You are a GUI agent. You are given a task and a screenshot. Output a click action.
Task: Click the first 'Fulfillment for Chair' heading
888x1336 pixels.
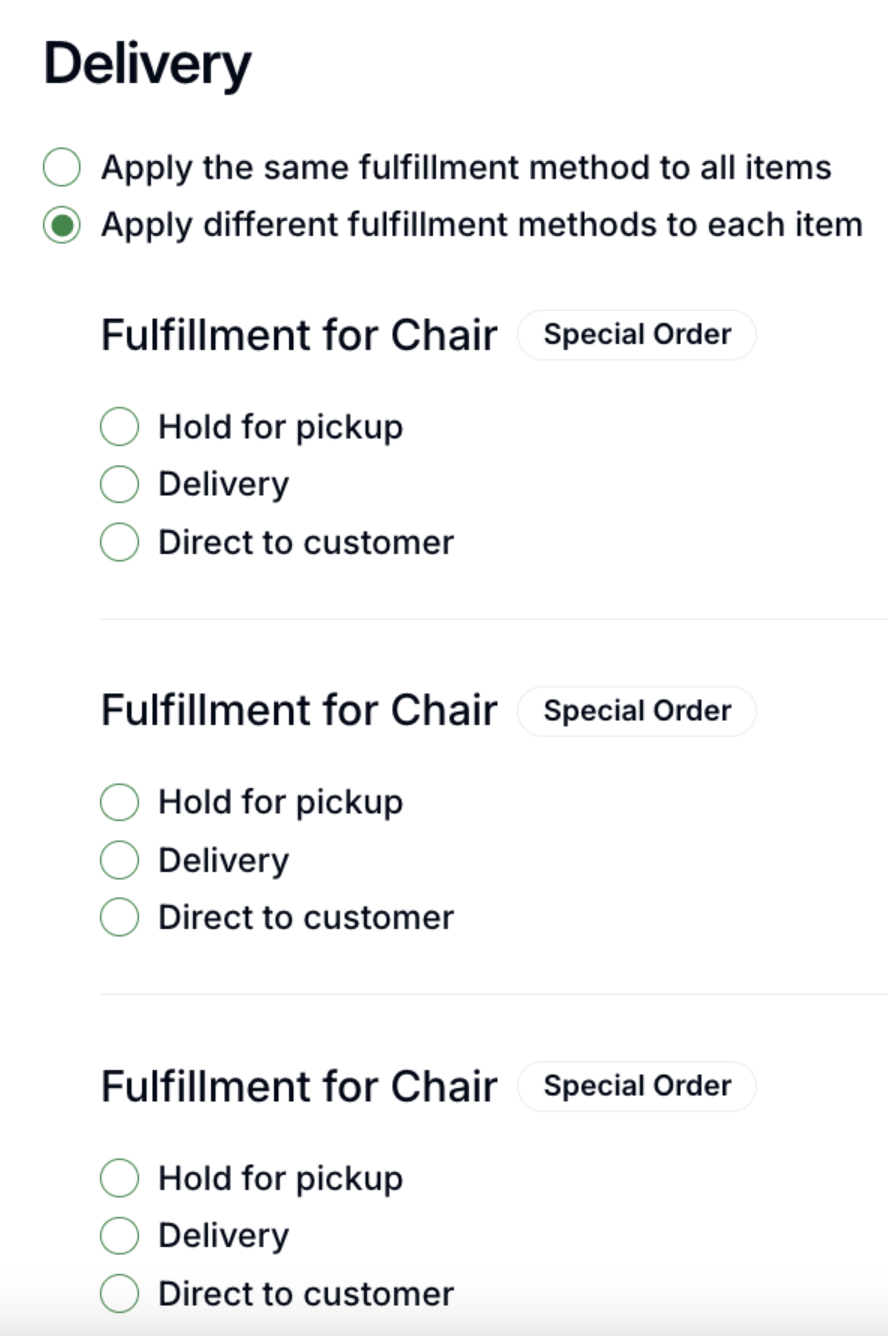pyautogui.click(x=299, y=336)
